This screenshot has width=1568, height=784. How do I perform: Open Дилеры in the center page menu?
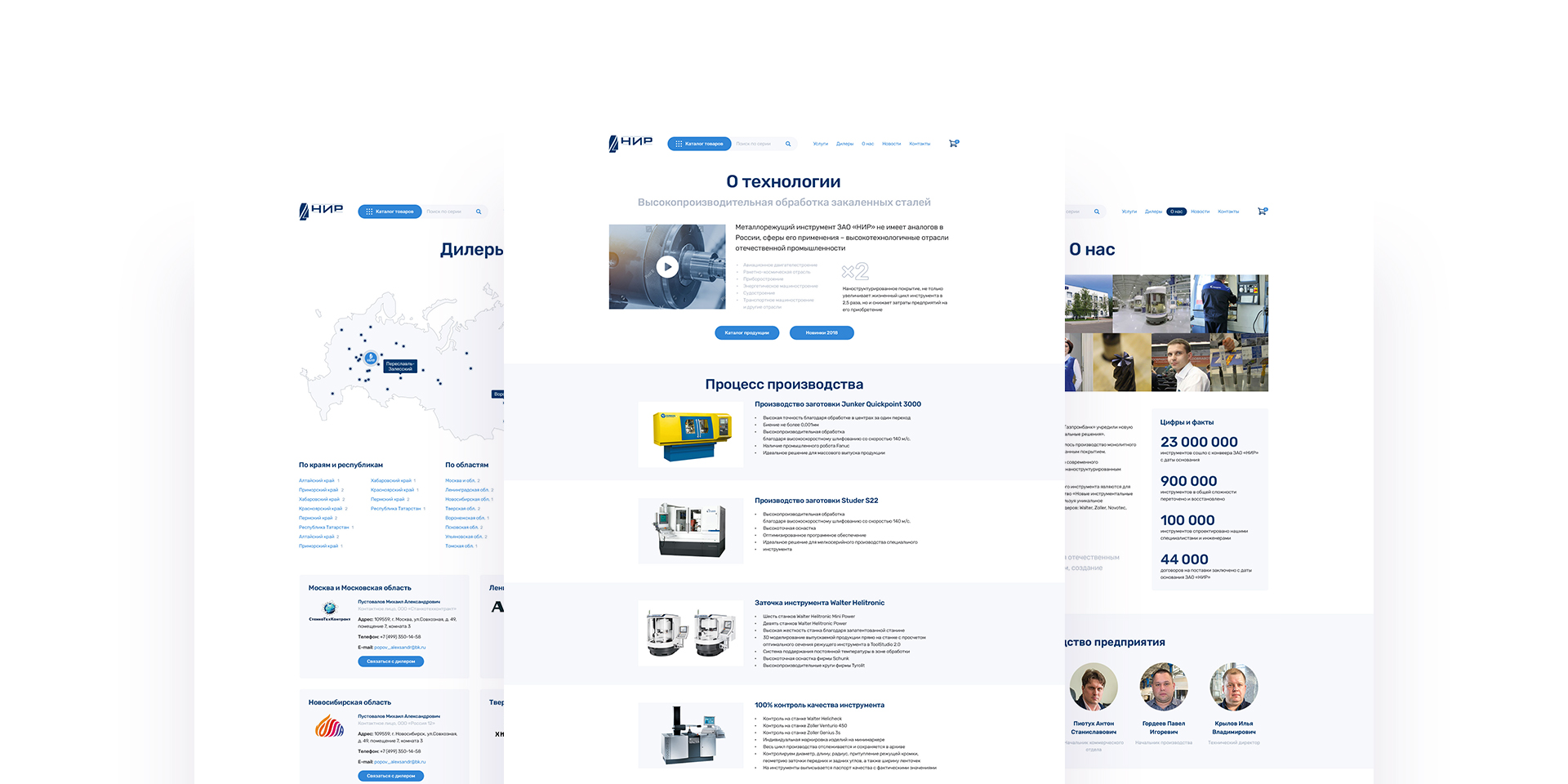coord(844,144)
